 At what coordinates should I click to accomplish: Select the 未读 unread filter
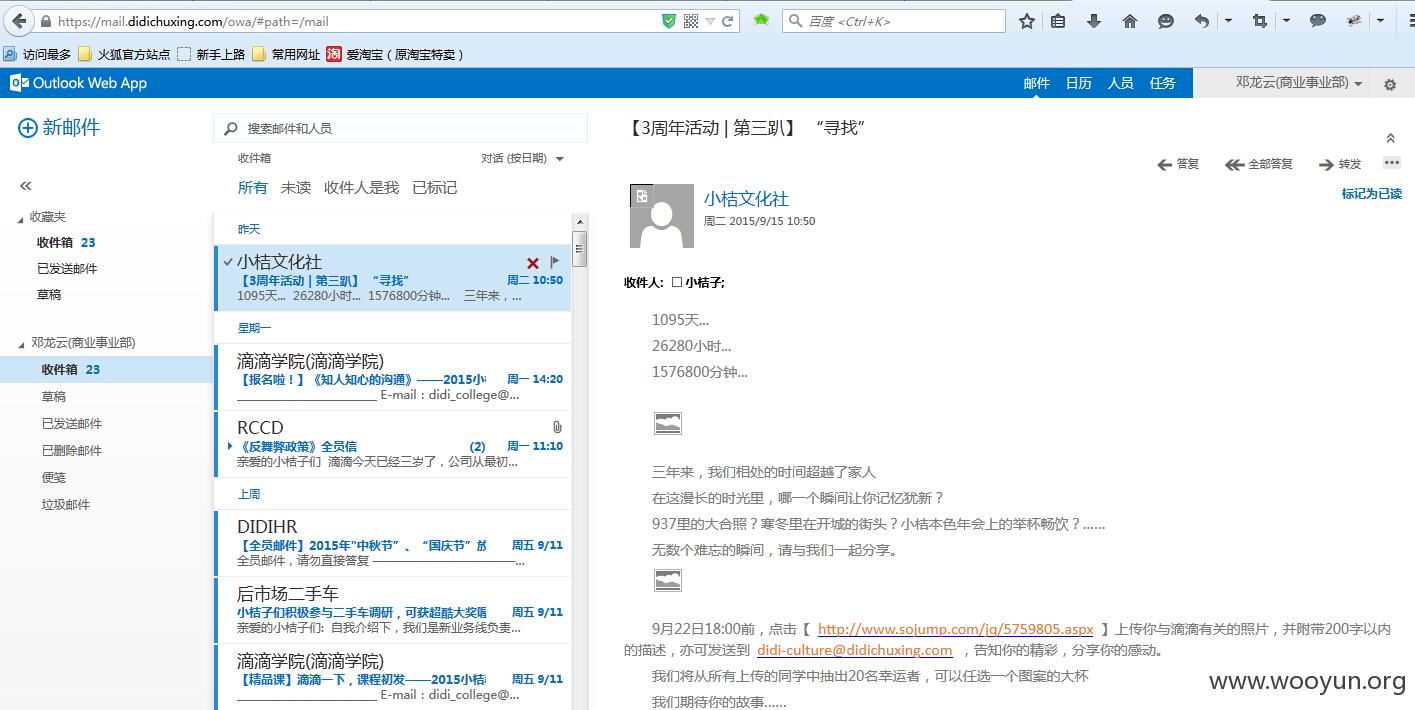(296, 187)
